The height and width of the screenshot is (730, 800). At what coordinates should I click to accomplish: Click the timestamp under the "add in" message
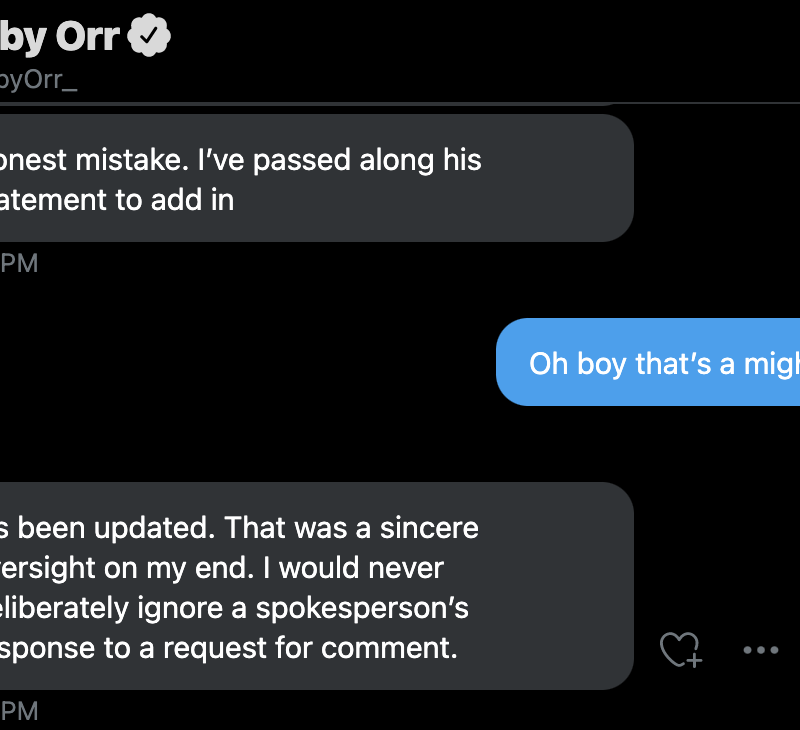point(19,264)
